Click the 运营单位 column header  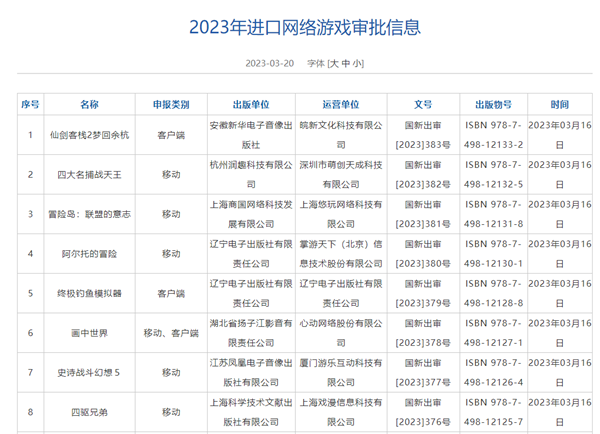point(341,103)
